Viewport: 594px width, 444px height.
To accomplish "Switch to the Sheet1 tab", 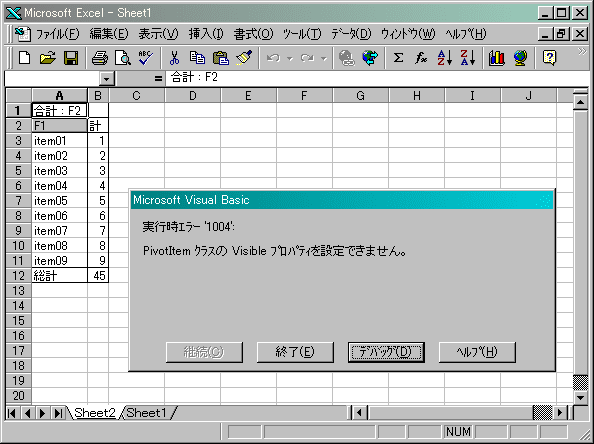I will click(x=146, y=413).
